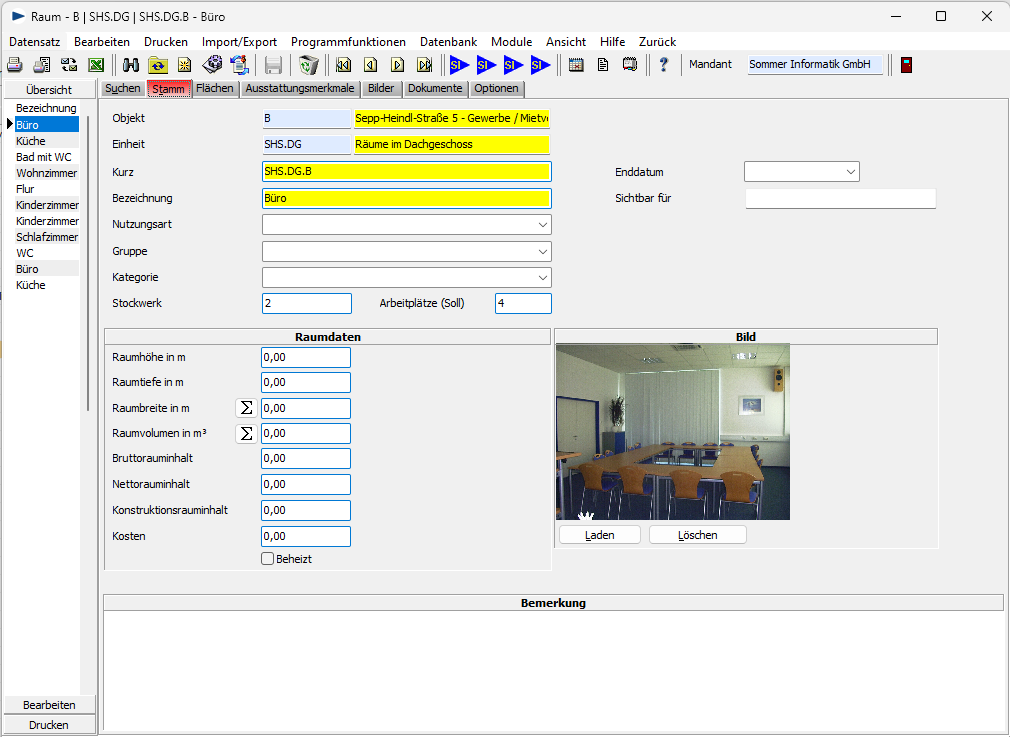1010x737 pixels.
Task: Click the binoculars search icon
Action: coord(131,65)
